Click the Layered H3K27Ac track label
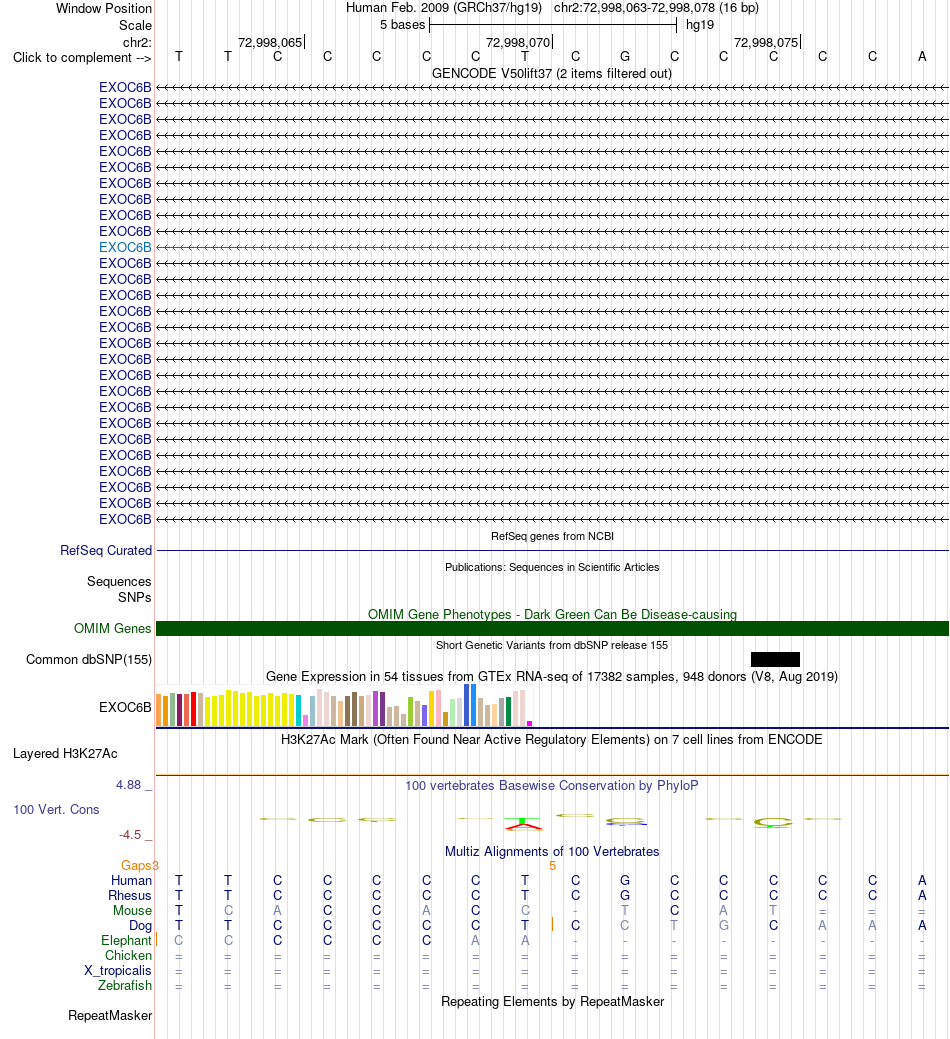The width and height of the screenshot is (950, 1039). [x=65, y=753]
